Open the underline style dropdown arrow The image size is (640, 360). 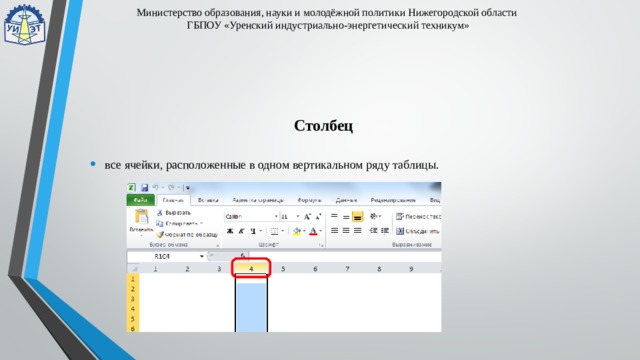pyautogui.click(x=261, y=231)
